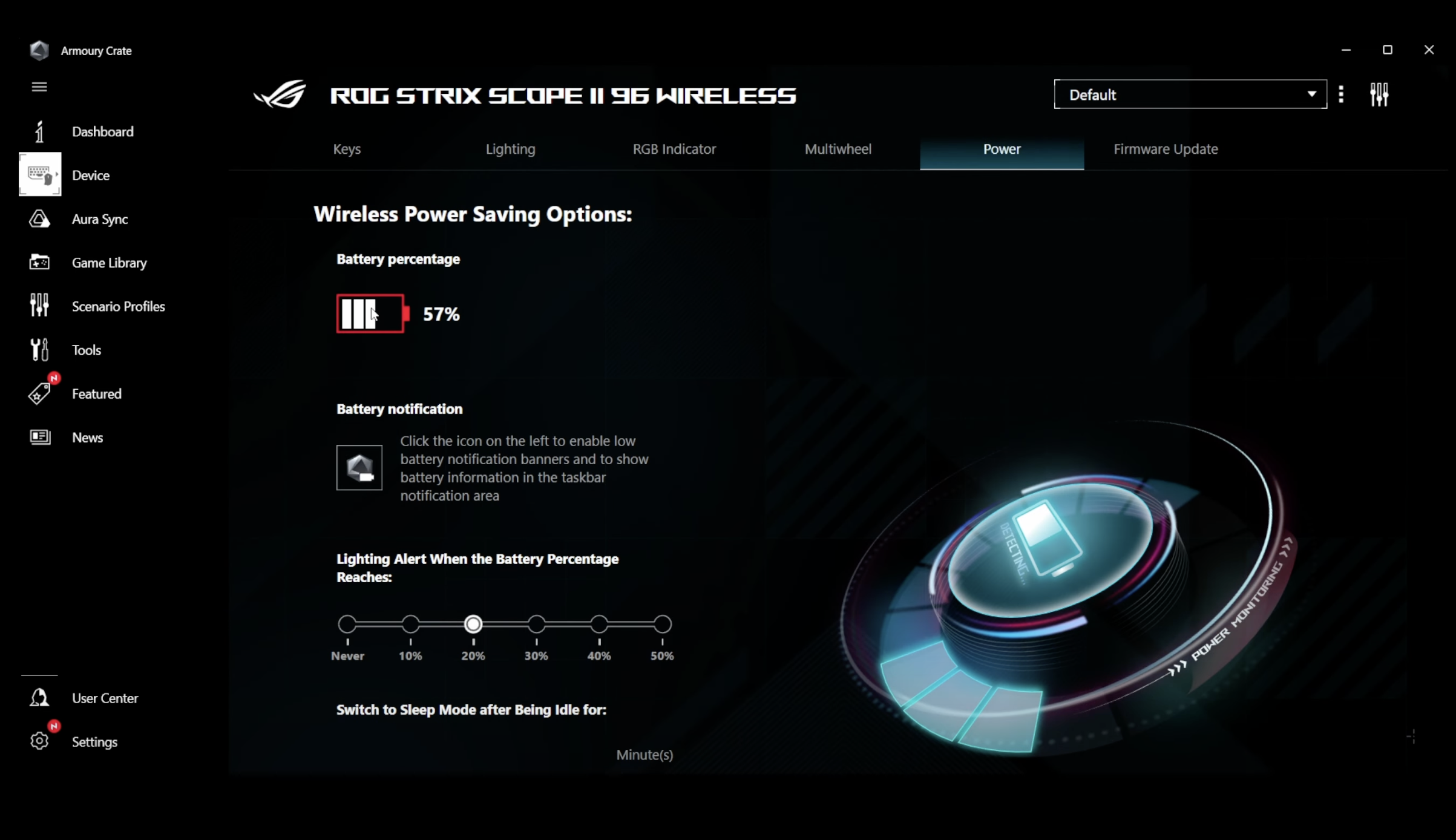Open the Firmware Update tab
This screenshot has width=1456, height=840.
(x=1166, y=148)
